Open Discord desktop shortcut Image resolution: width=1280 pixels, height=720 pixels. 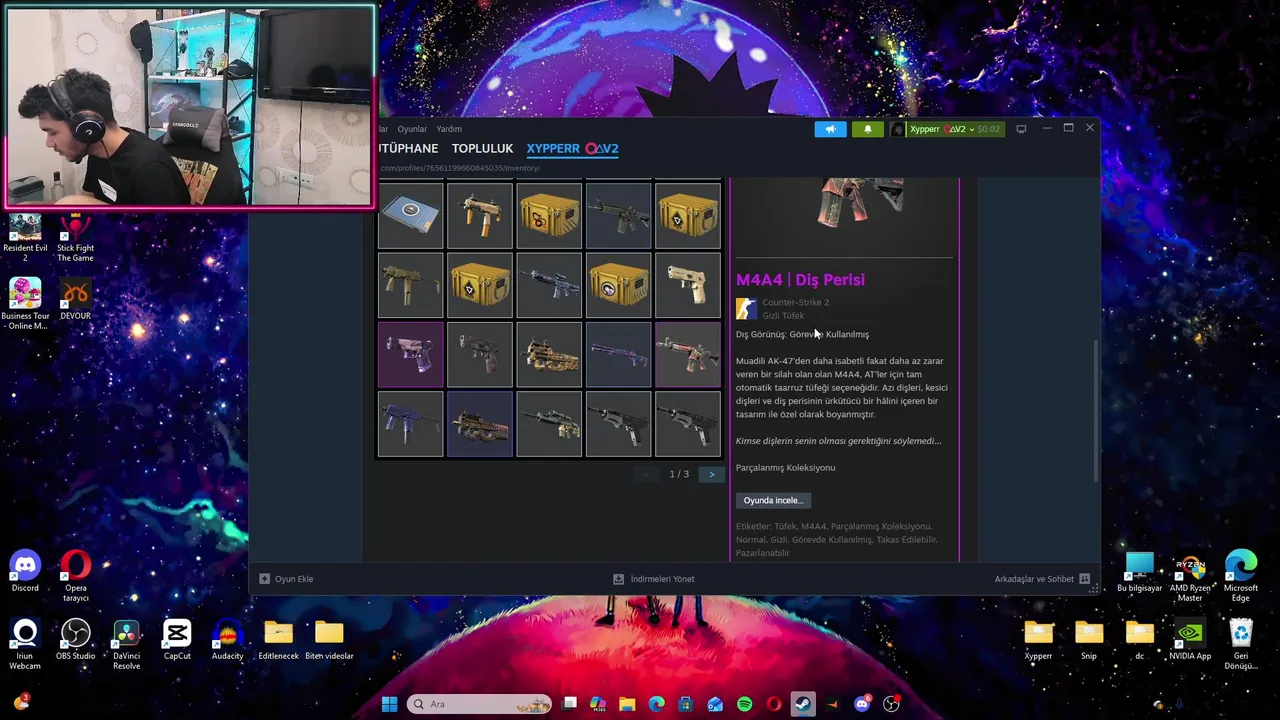tap(25, 571)
